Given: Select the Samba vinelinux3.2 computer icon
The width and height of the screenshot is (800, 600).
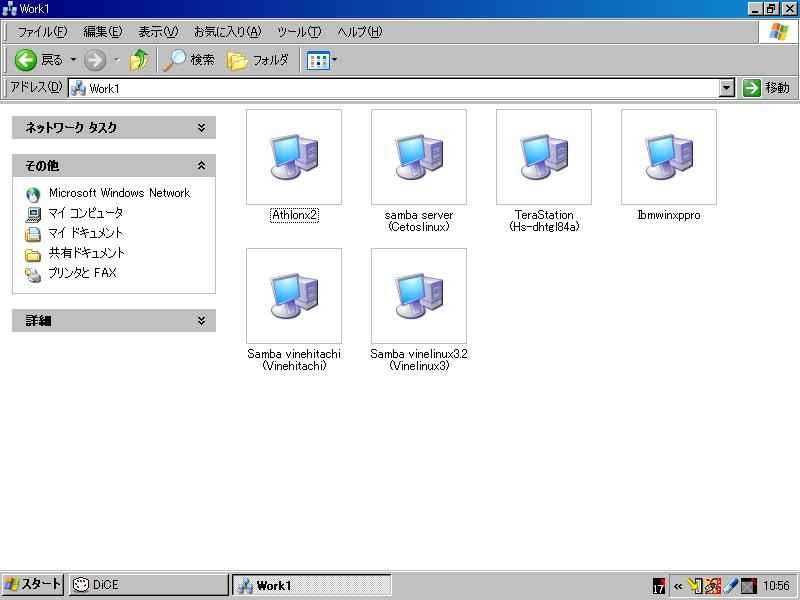Looking at the screenshot, I should [419, 296].
